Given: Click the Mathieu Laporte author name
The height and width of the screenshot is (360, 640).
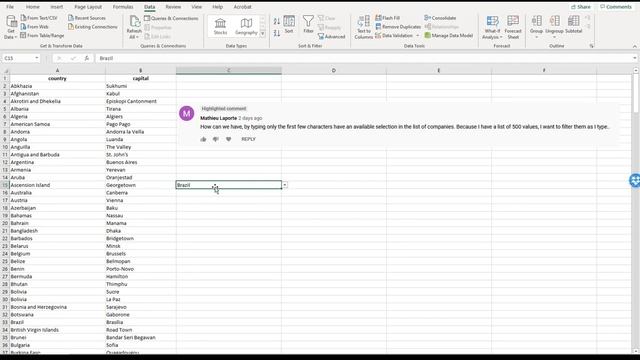Looking at the screenshot, I should click(218, 118).
